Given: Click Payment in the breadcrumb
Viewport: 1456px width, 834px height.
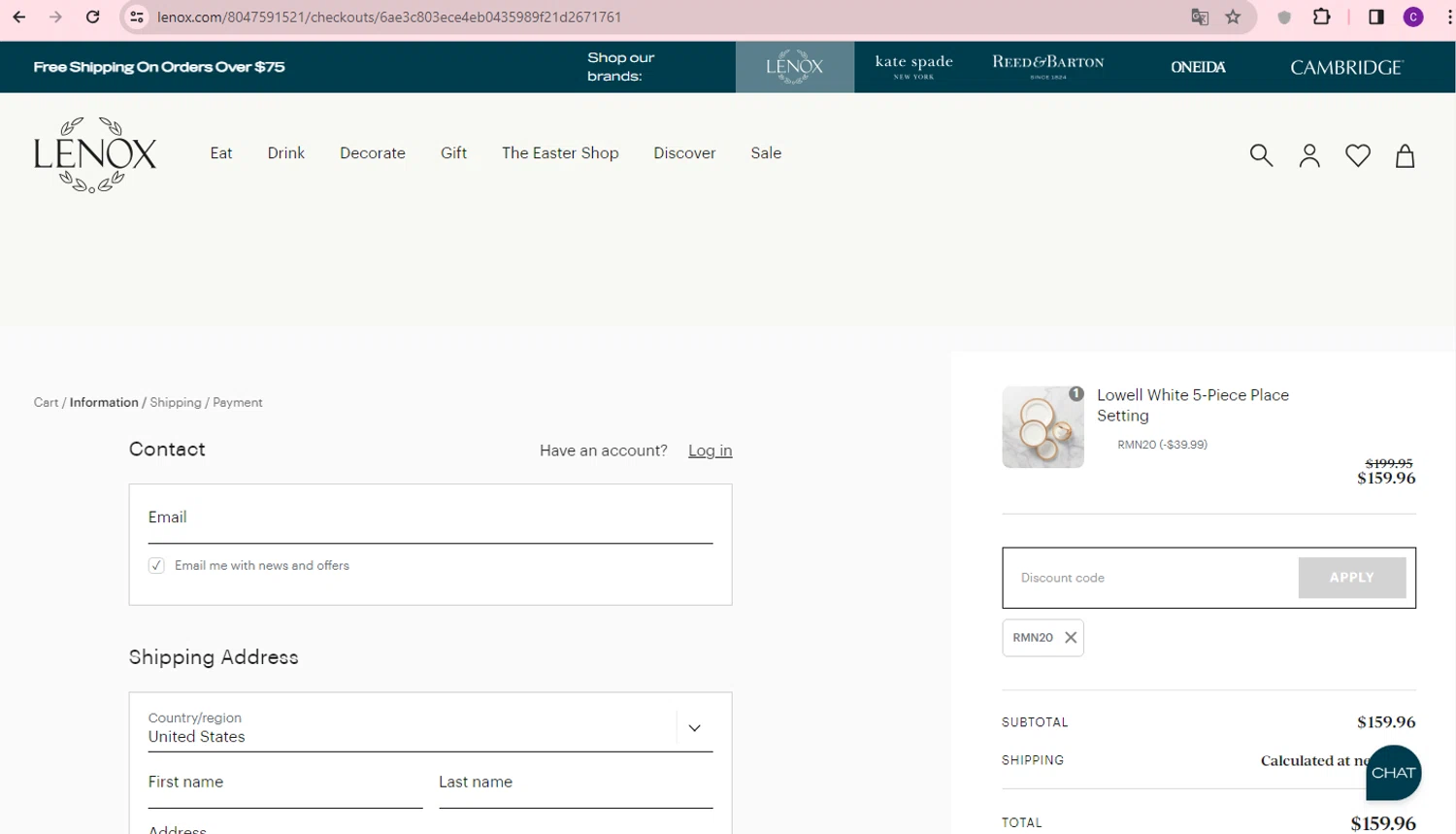Looking at the screenshot, I should click(x=238, y=402).
